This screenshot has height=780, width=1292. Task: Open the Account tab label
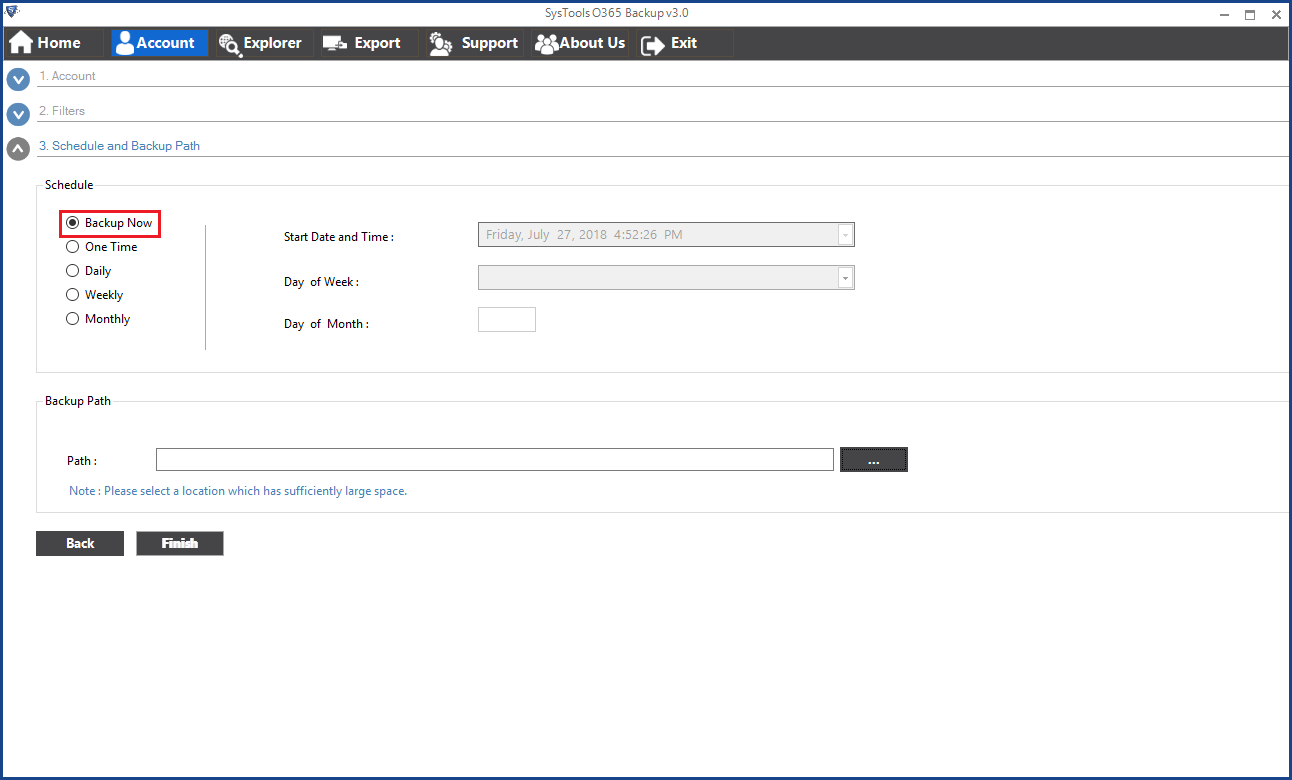click(x=166, y=43)
